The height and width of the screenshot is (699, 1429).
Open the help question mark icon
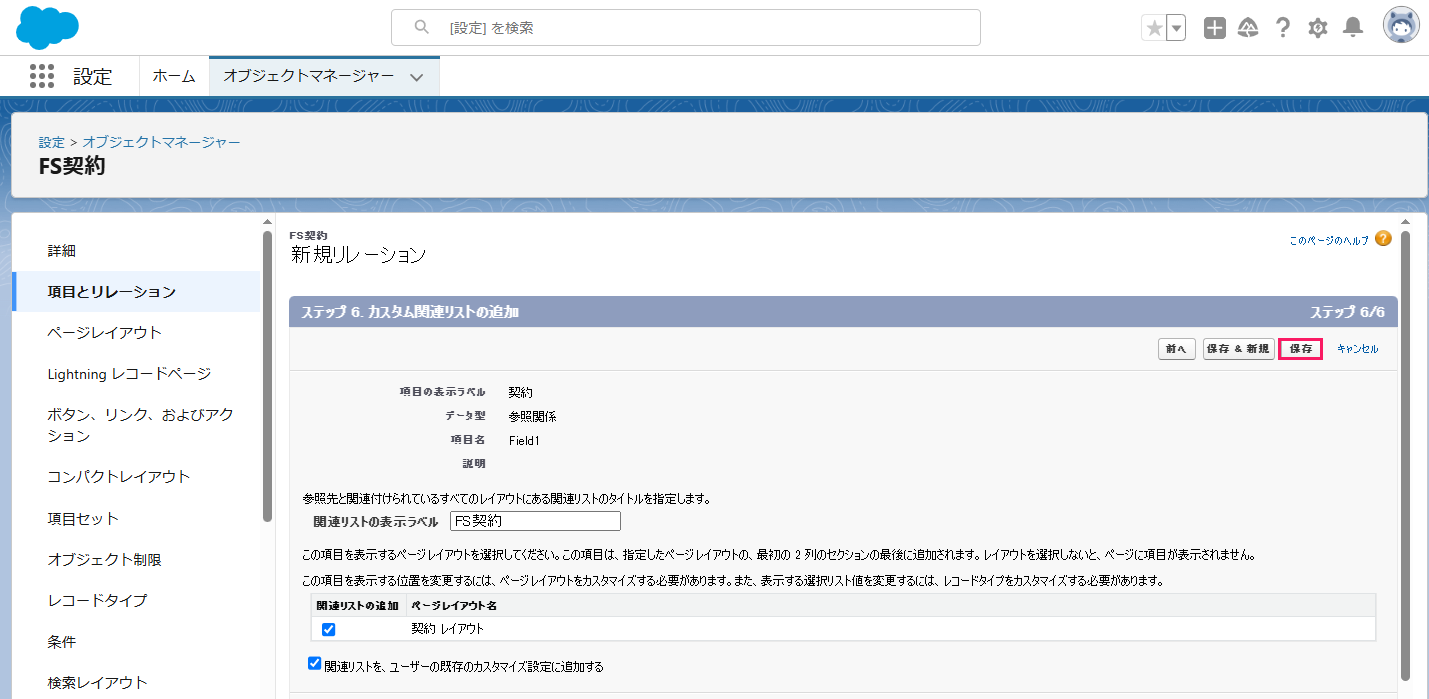[x=1283, y=28]
